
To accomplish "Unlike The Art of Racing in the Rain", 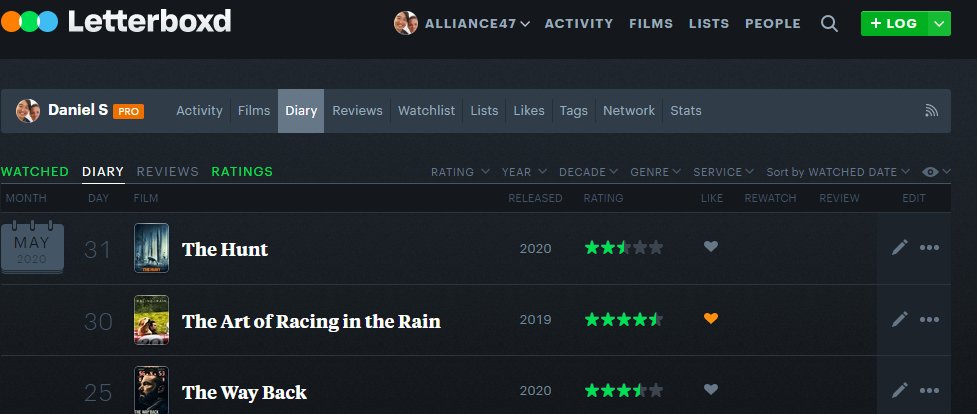I will 711,318.
